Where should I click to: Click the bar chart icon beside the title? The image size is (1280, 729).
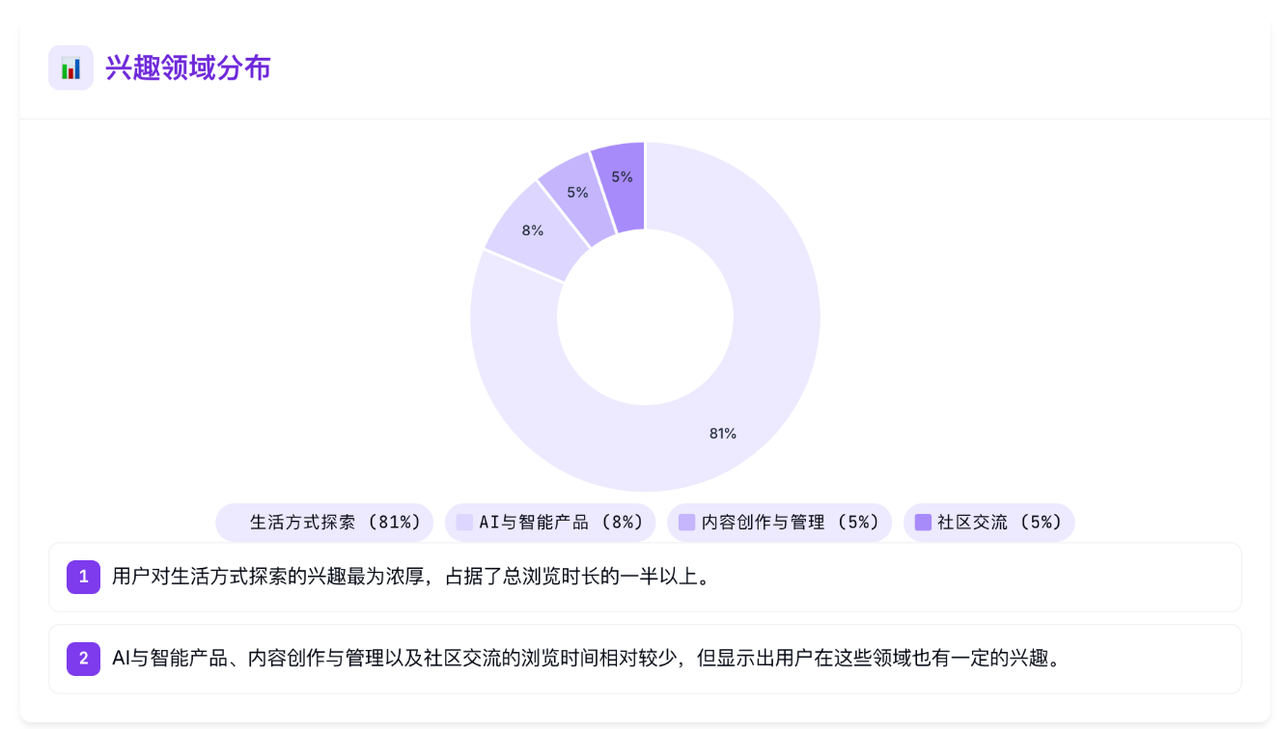click(71, 68)
